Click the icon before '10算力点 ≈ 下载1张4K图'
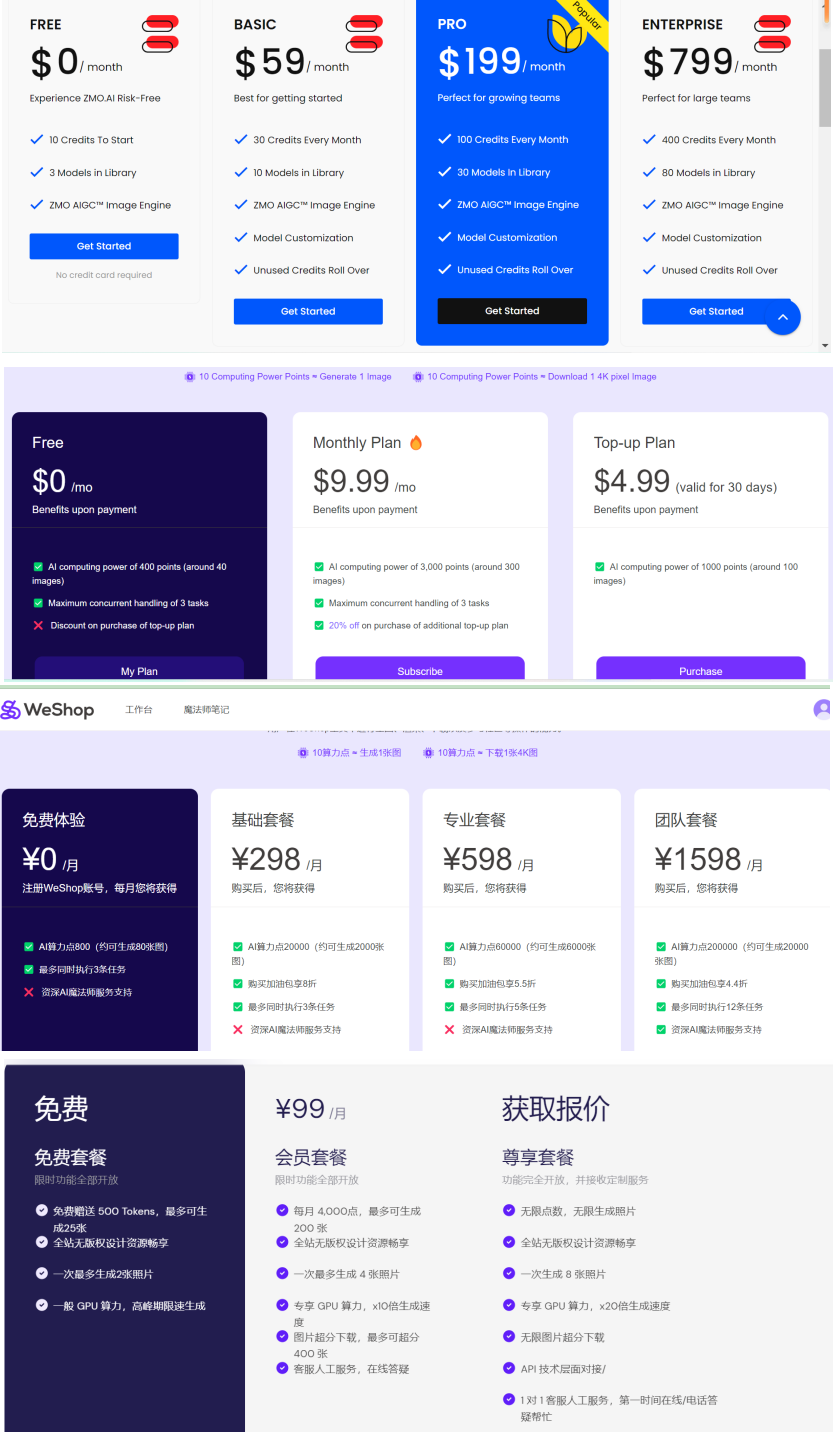 pyautogui.click(x=428, y=753)
